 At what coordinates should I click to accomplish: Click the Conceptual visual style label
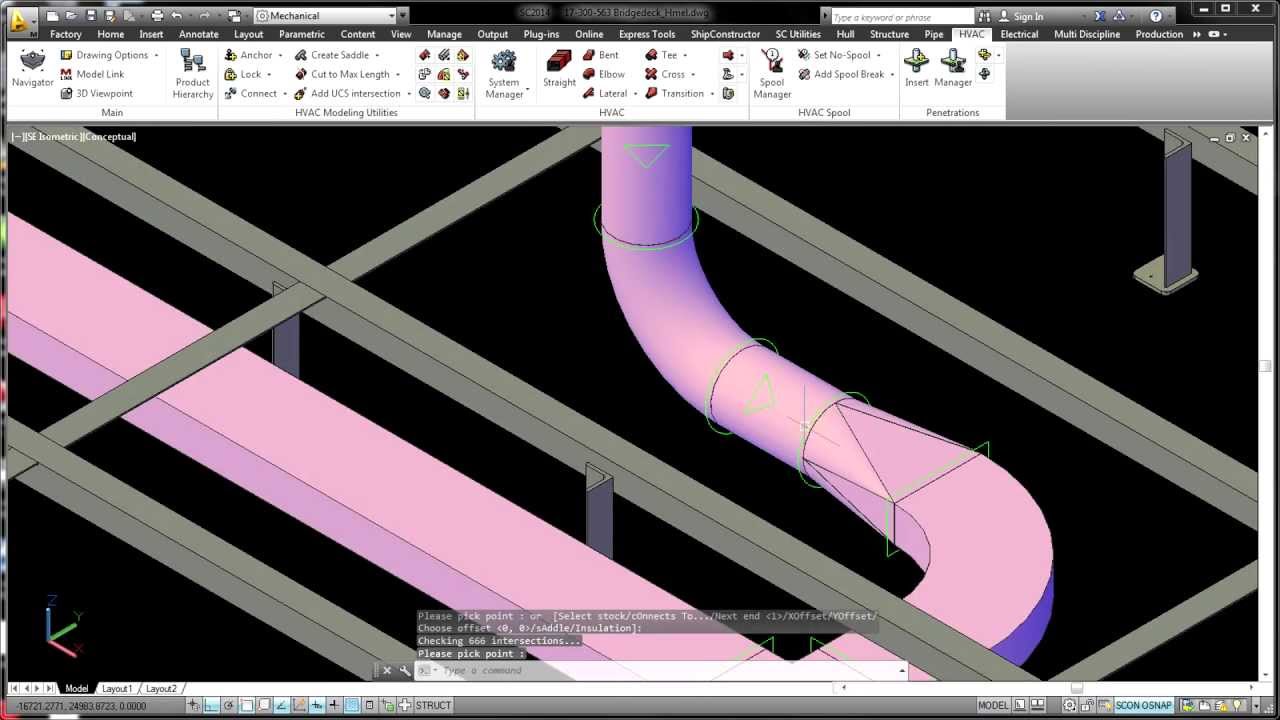(x=110, y=136)
